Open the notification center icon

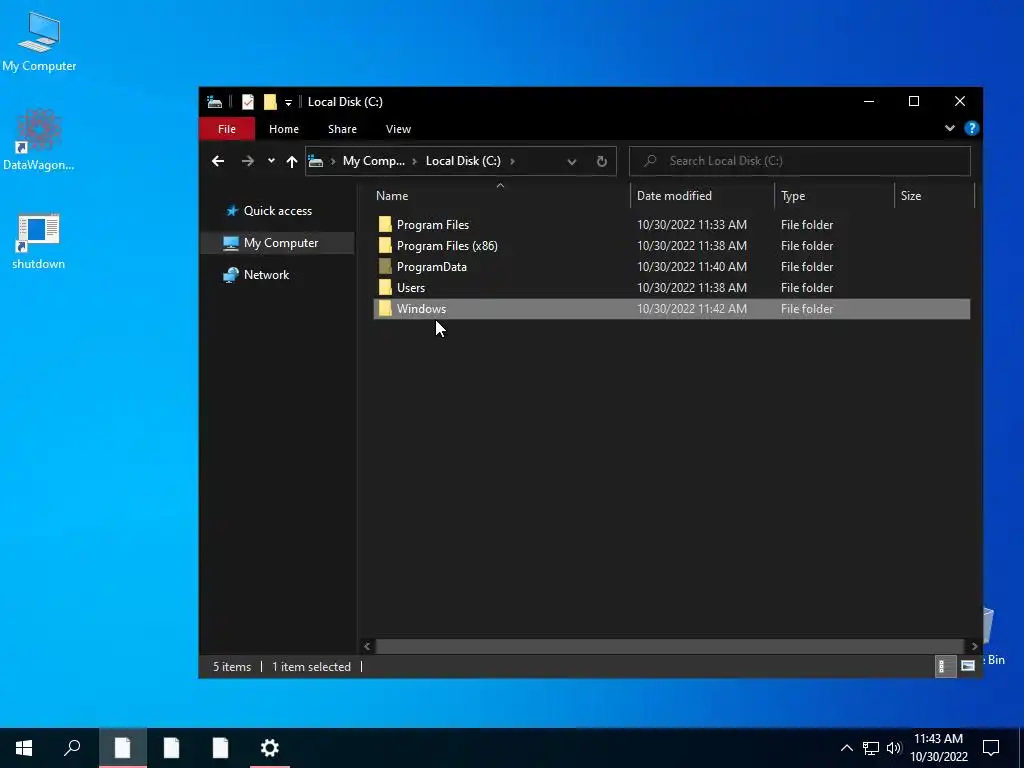click(991, 748)
